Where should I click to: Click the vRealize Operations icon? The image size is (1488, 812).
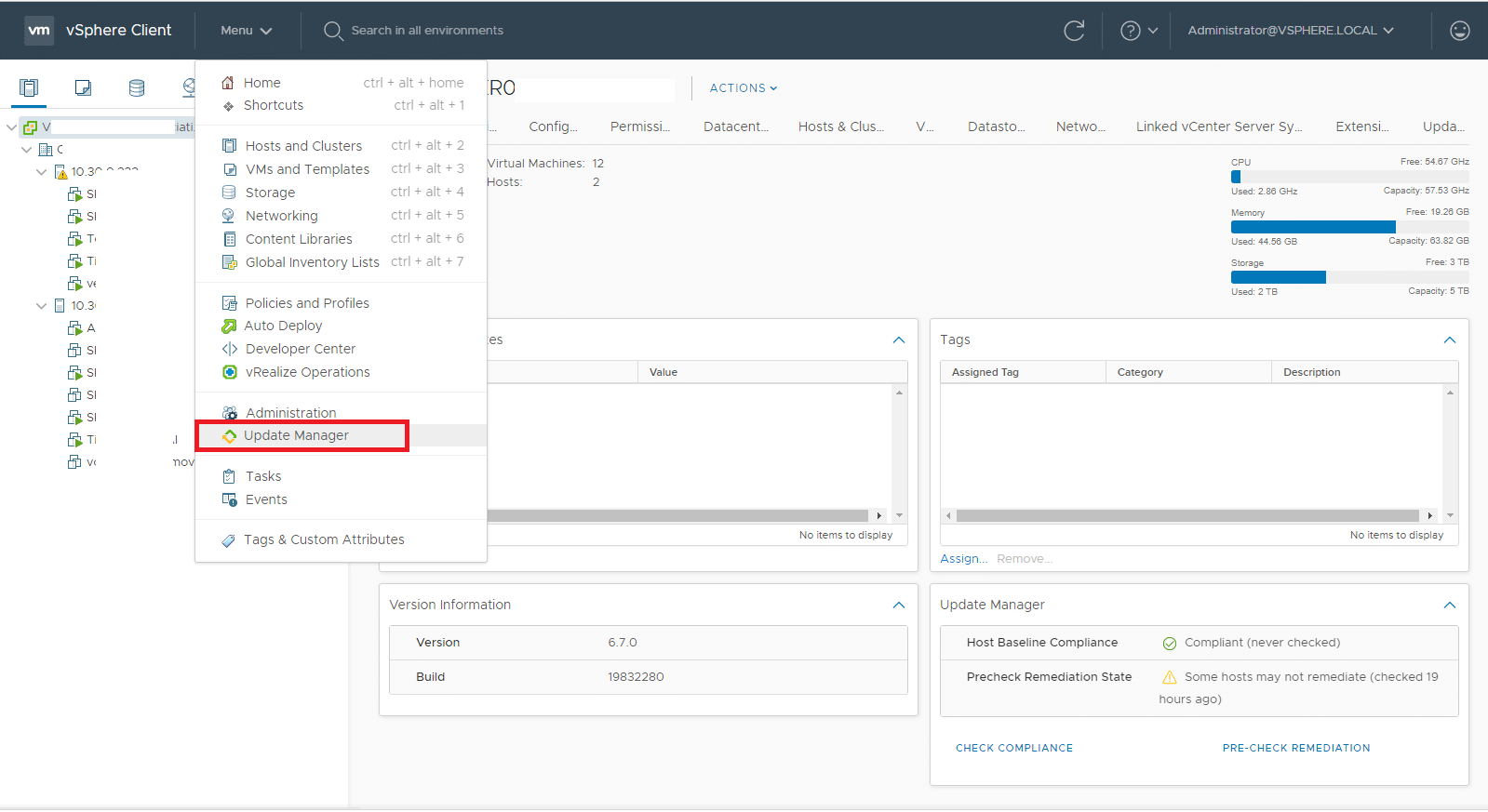(229, 372)
